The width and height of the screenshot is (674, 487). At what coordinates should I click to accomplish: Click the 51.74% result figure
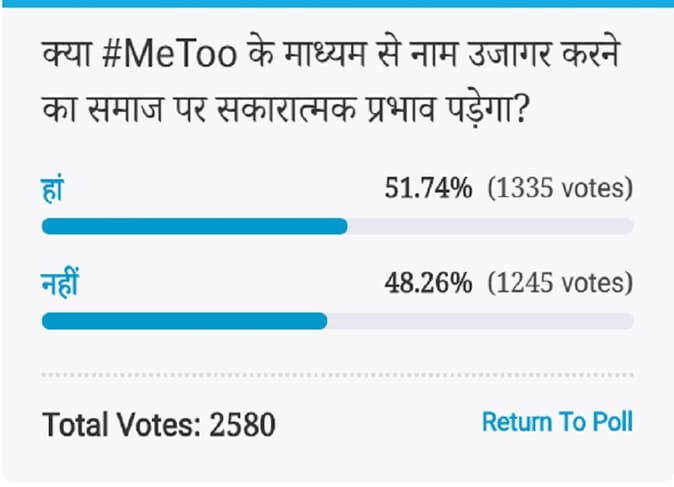point(429,188)
